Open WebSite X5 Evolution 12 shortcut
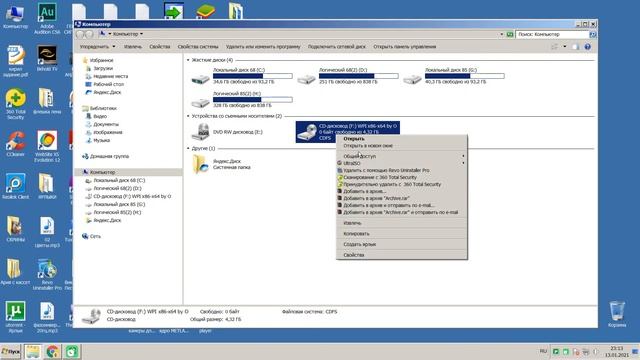Viewport: 640px width, 360px height. click(x=47, y=147)
